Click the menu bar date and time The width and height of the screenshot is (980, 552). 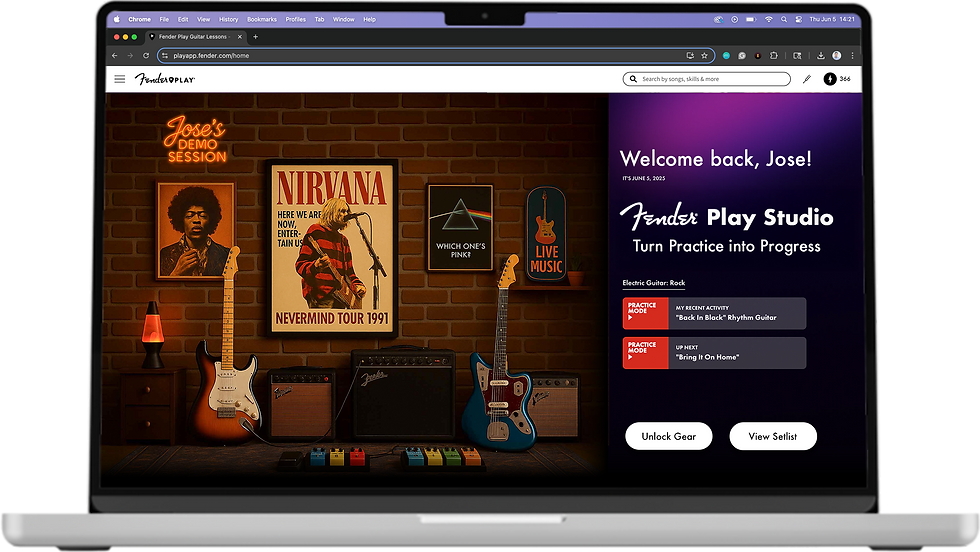832,19
